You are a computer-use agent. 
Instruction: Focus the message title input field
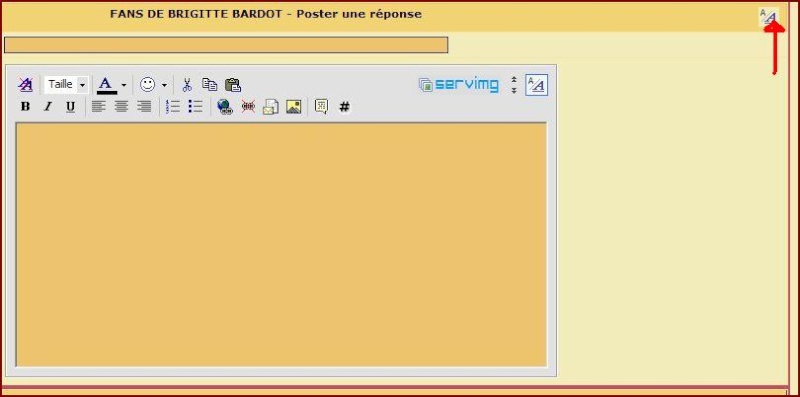[x=226, y=45]
